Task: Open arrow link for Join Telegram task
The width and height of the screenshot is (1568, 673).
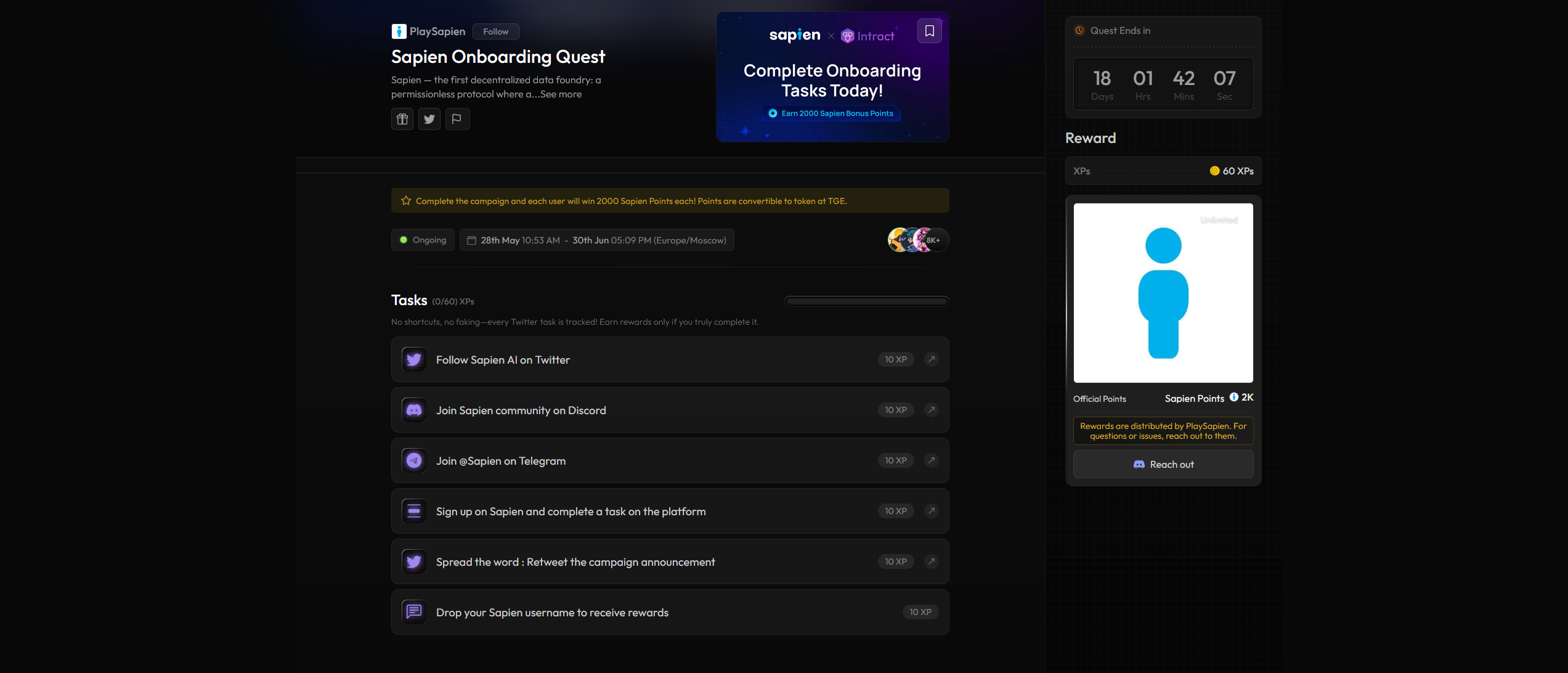Action: 932,460
